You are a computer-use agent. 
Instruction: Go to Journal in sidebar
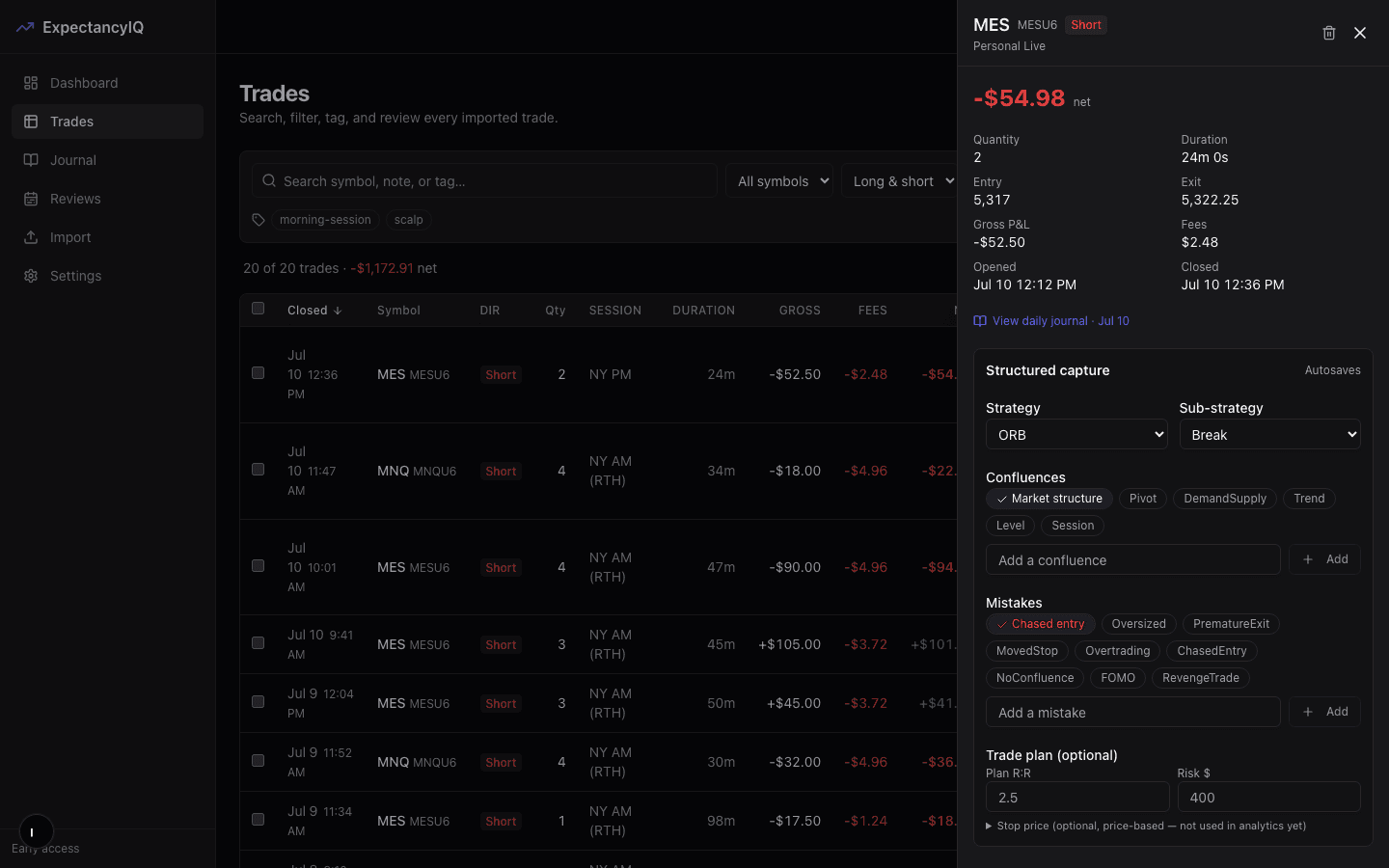coord(107,160)
